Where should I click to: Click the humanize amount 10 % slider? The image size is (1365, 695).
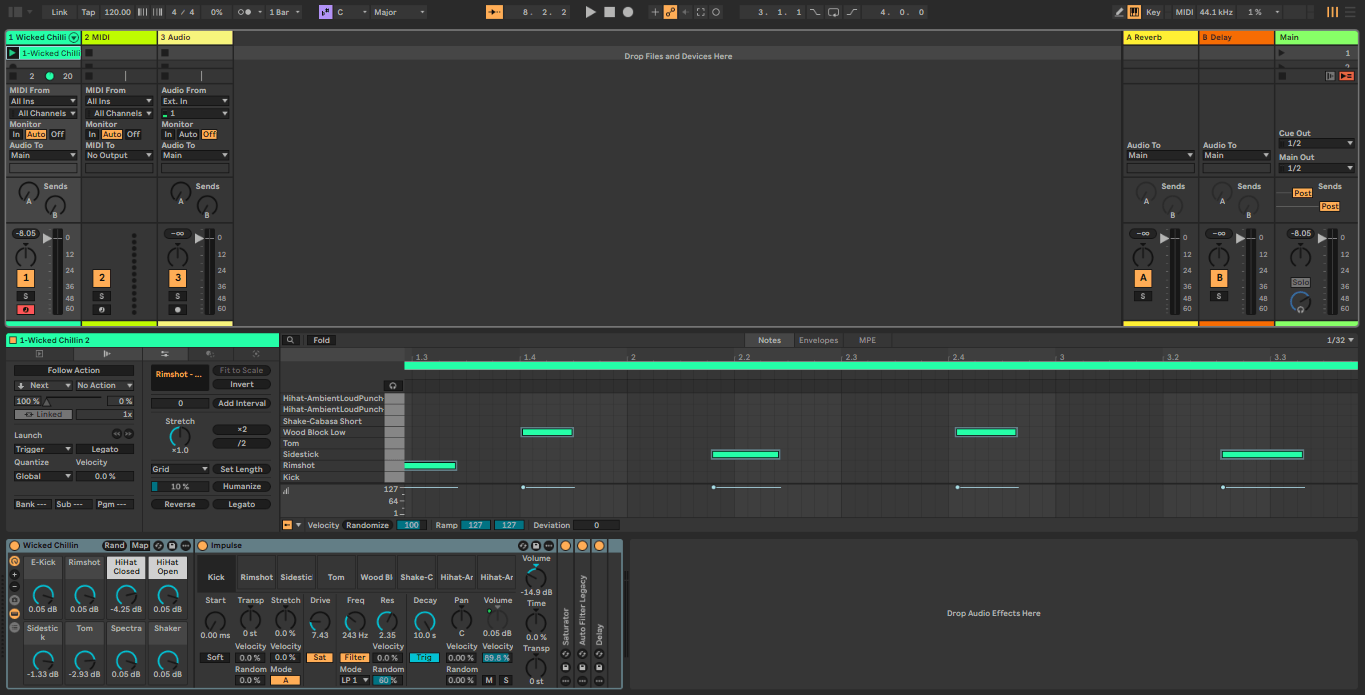point(180,486)
